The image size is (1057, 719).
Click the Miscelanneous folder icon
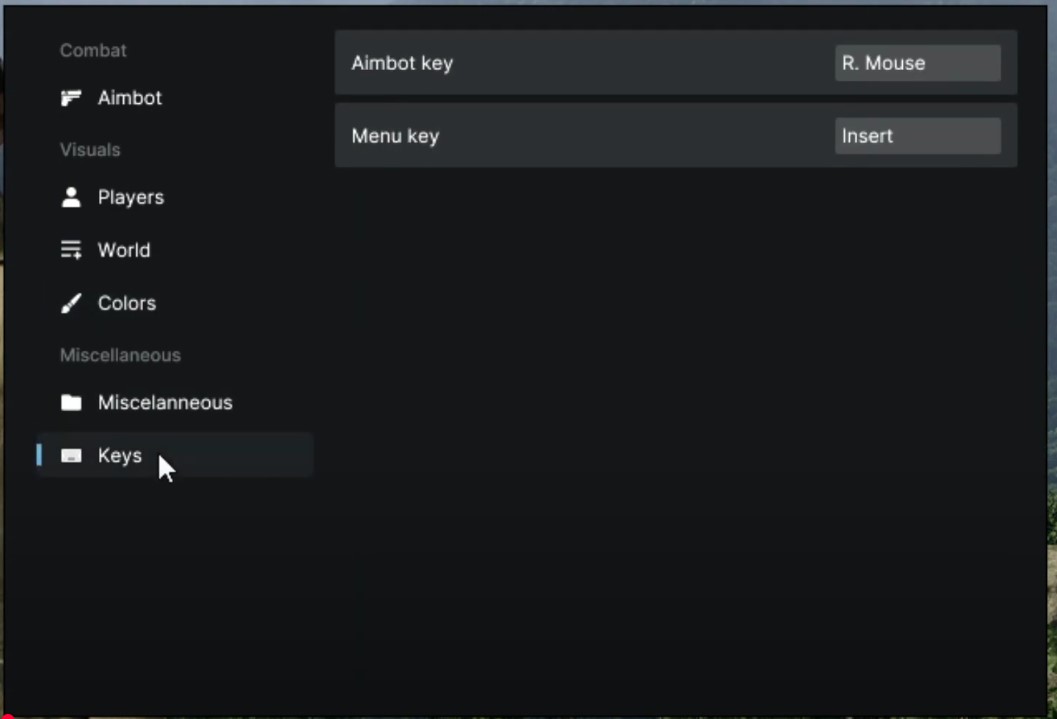coord(71,402)
